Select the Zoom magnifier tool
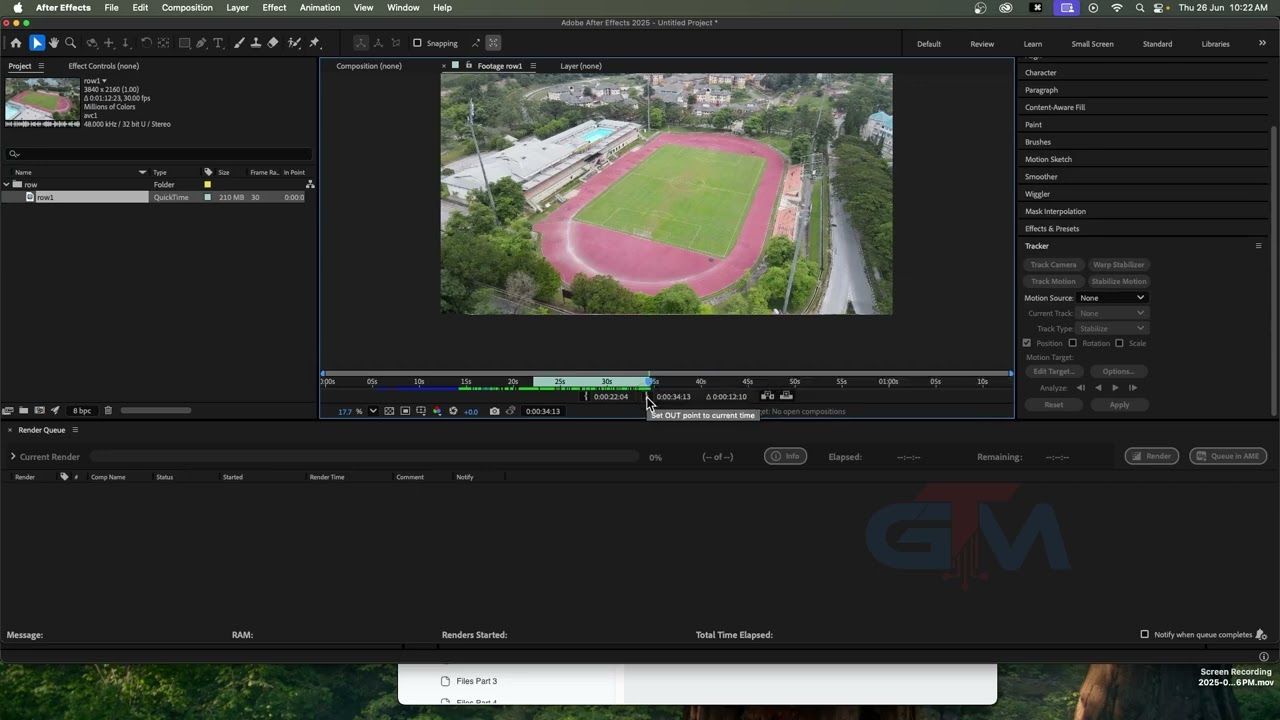1280x720 pixels. [x=70, y=43]
